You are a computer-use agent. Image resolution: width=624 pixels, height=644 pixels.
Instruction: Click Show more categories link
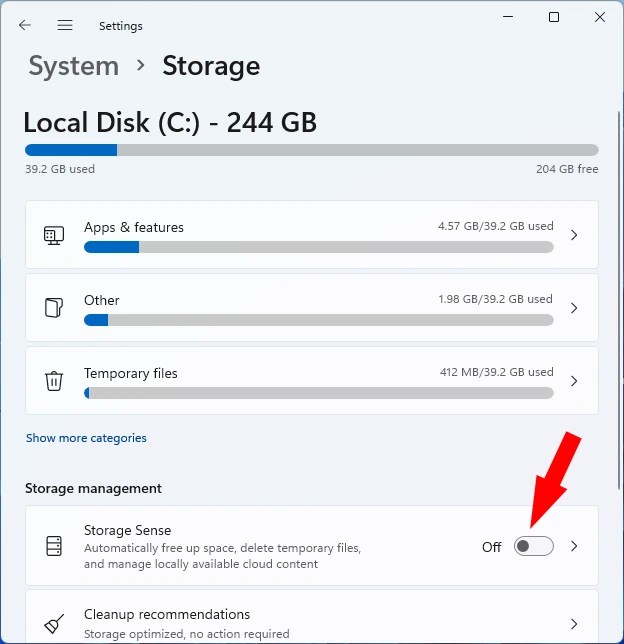[86, 438]
